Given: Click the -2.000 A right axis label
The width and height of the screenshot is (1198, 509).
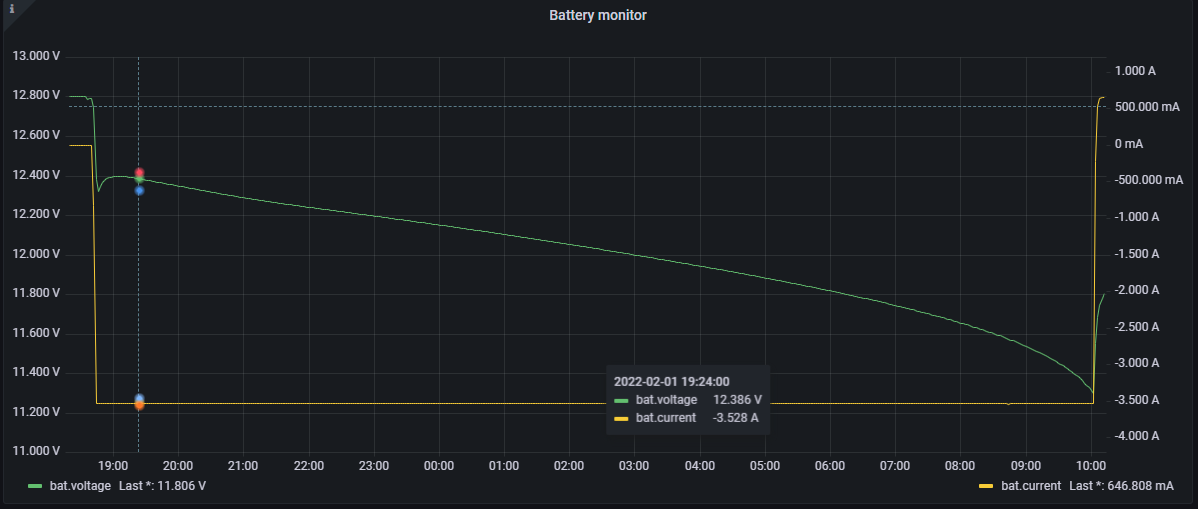Looking at the screenshot, I should (x=1137, y=290).
